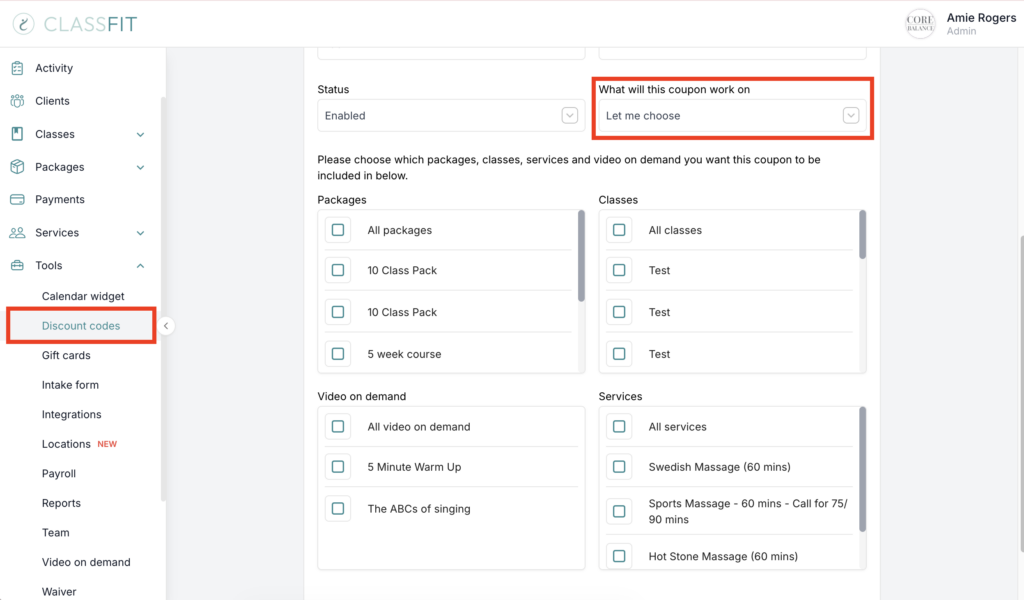This screenshot has width=1024, height=600.
Task: Collapse the sidebar with arrow button
Action: click(166, 326)
